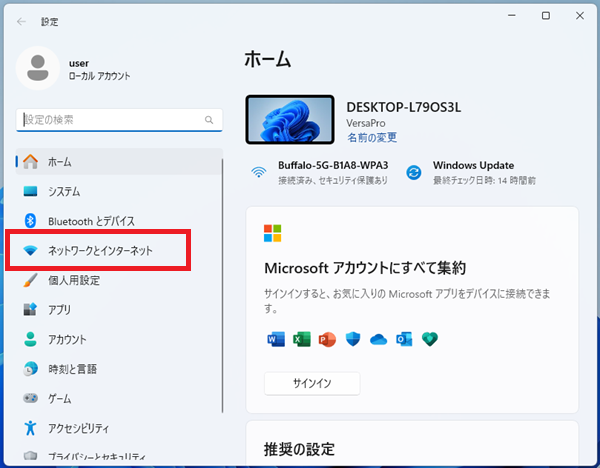Open アカウント settings
The image size is (600, 468).
click(x=119, y=339)
